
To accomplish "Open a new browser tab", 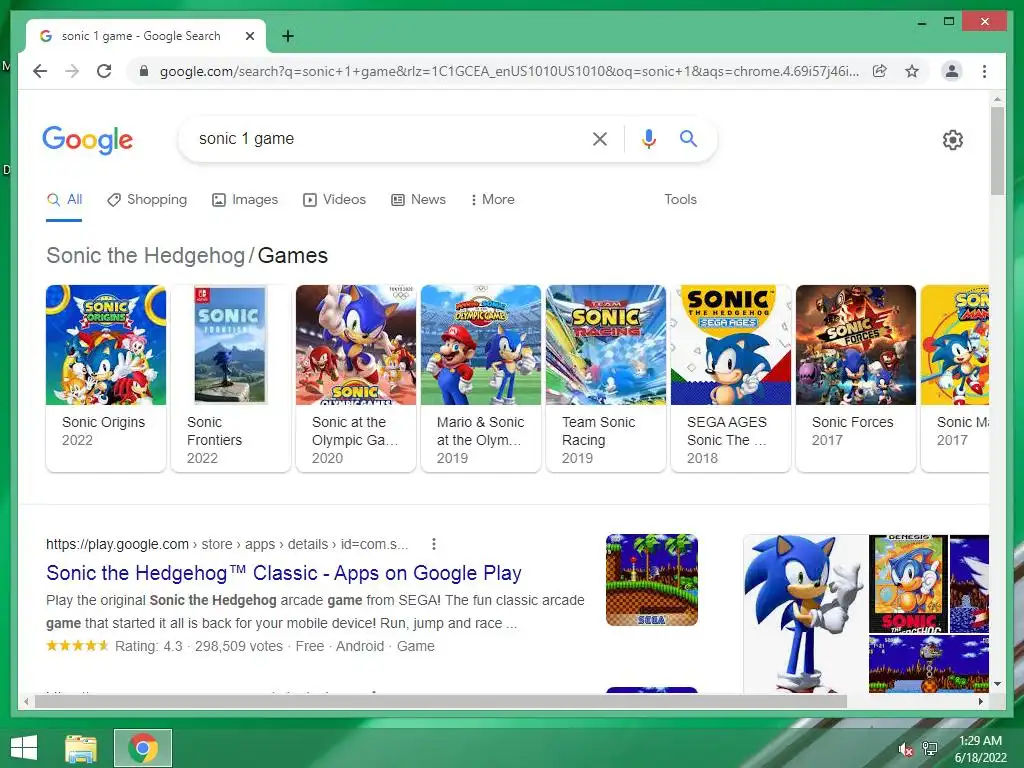I will (288, 36).
